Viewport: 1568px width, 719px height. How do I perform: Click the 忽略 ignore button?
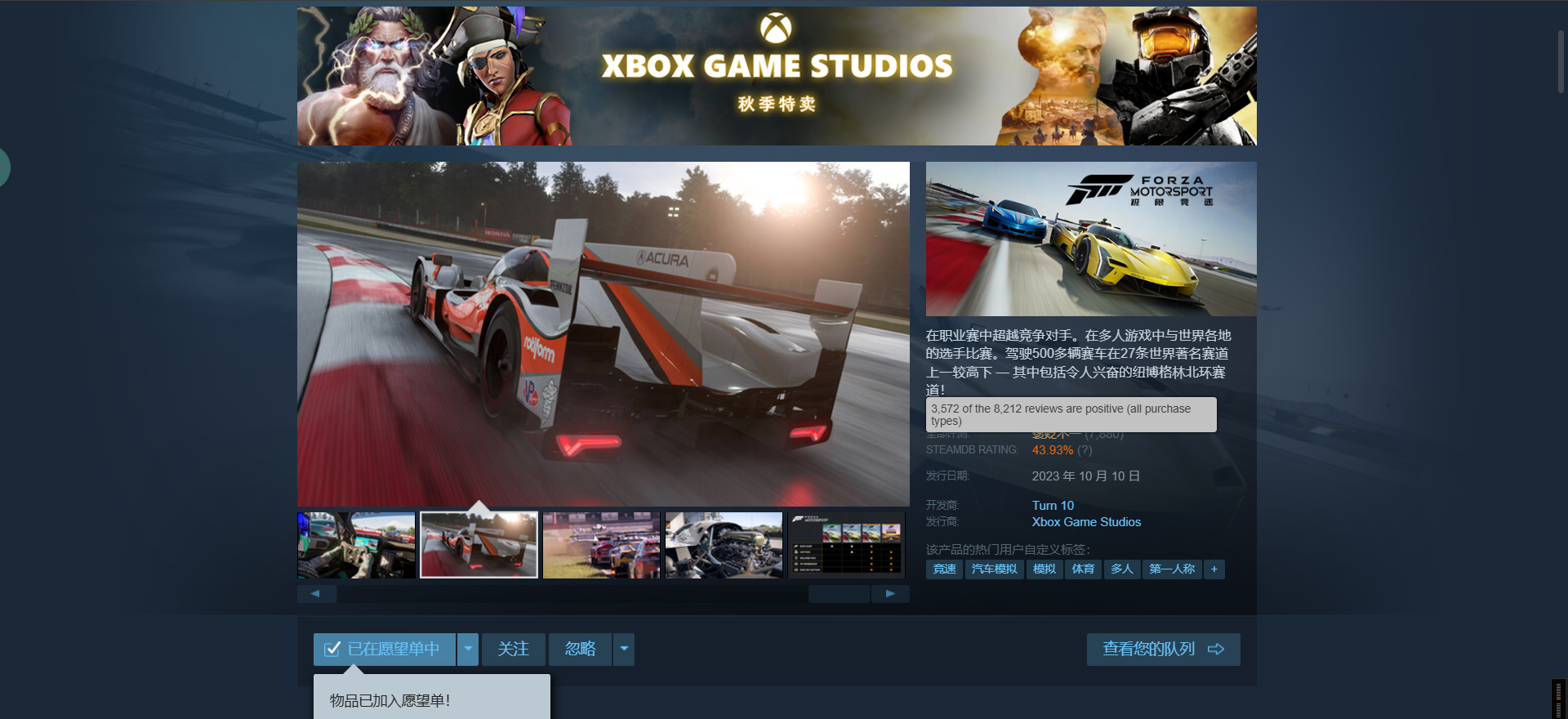point(580,650)
